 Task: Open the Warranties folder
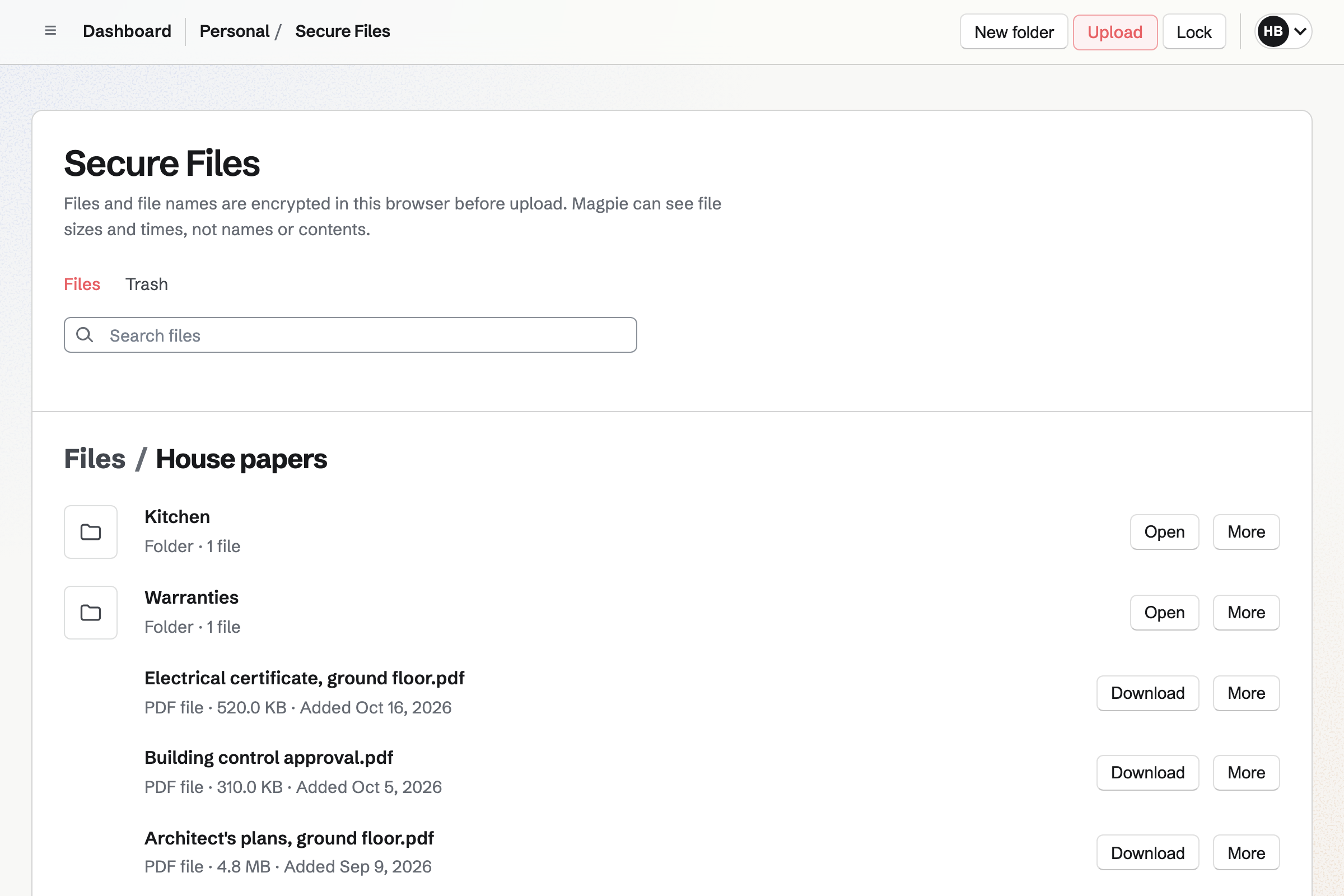1164,613
